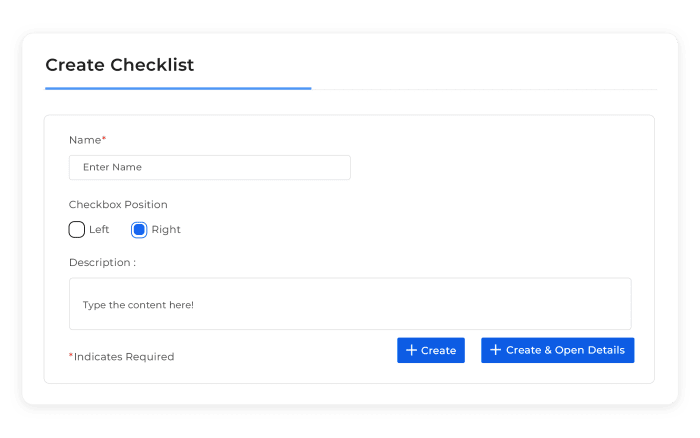Focus the Enter Name input field
The height and width of the screenshot is (438, 700).
(x=210, y=167)
